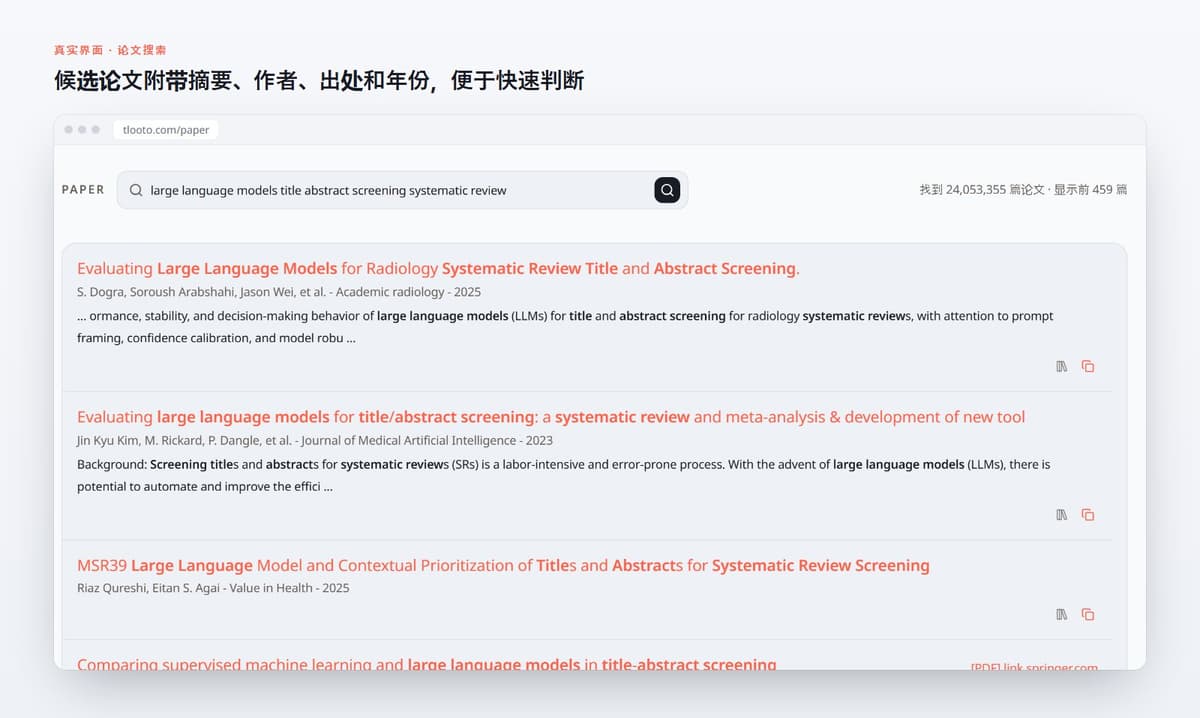Click the magnifier icon inside the search field
This screenshot has height=718, width=1200.
coord(136,190)
